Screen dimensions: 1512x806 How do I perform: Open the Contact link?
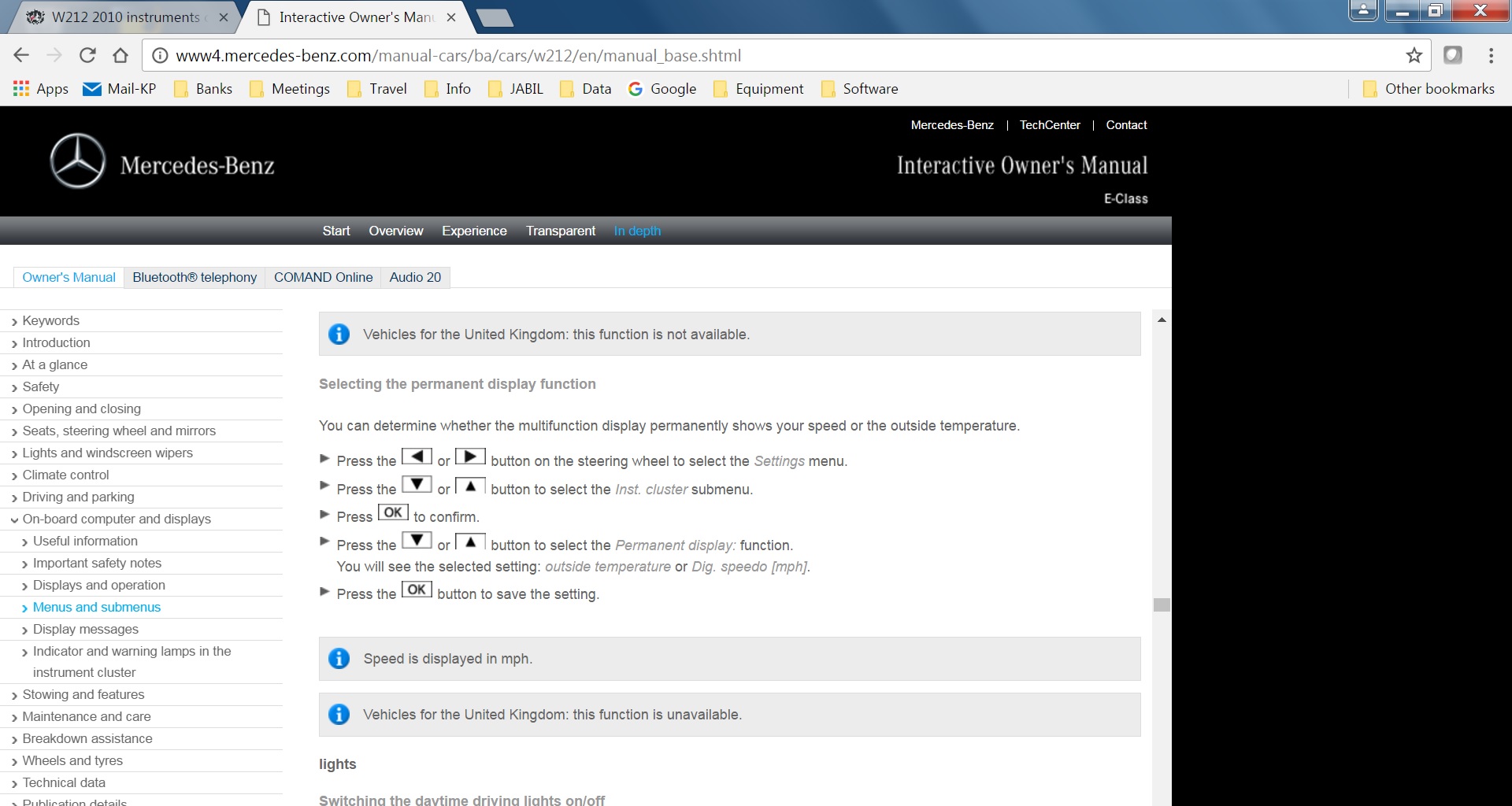click(1126, 125)
